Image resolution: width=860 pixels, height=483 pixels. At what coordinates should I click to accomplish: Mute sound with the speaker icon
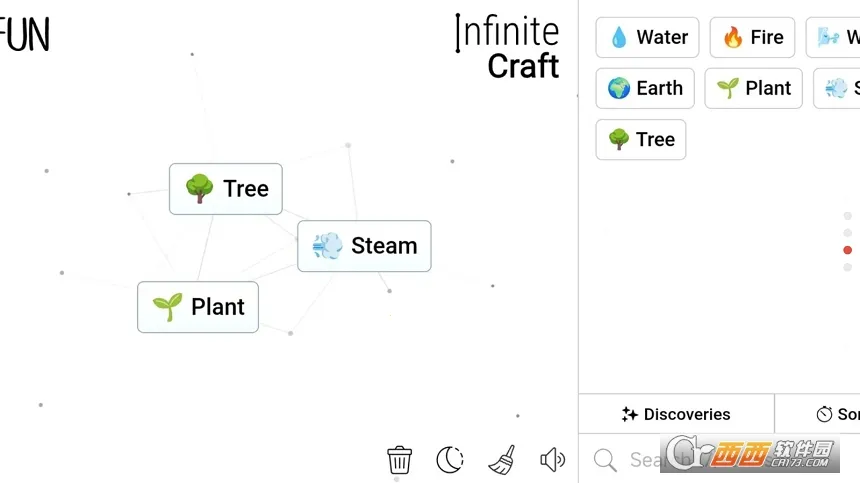(552, 460)
